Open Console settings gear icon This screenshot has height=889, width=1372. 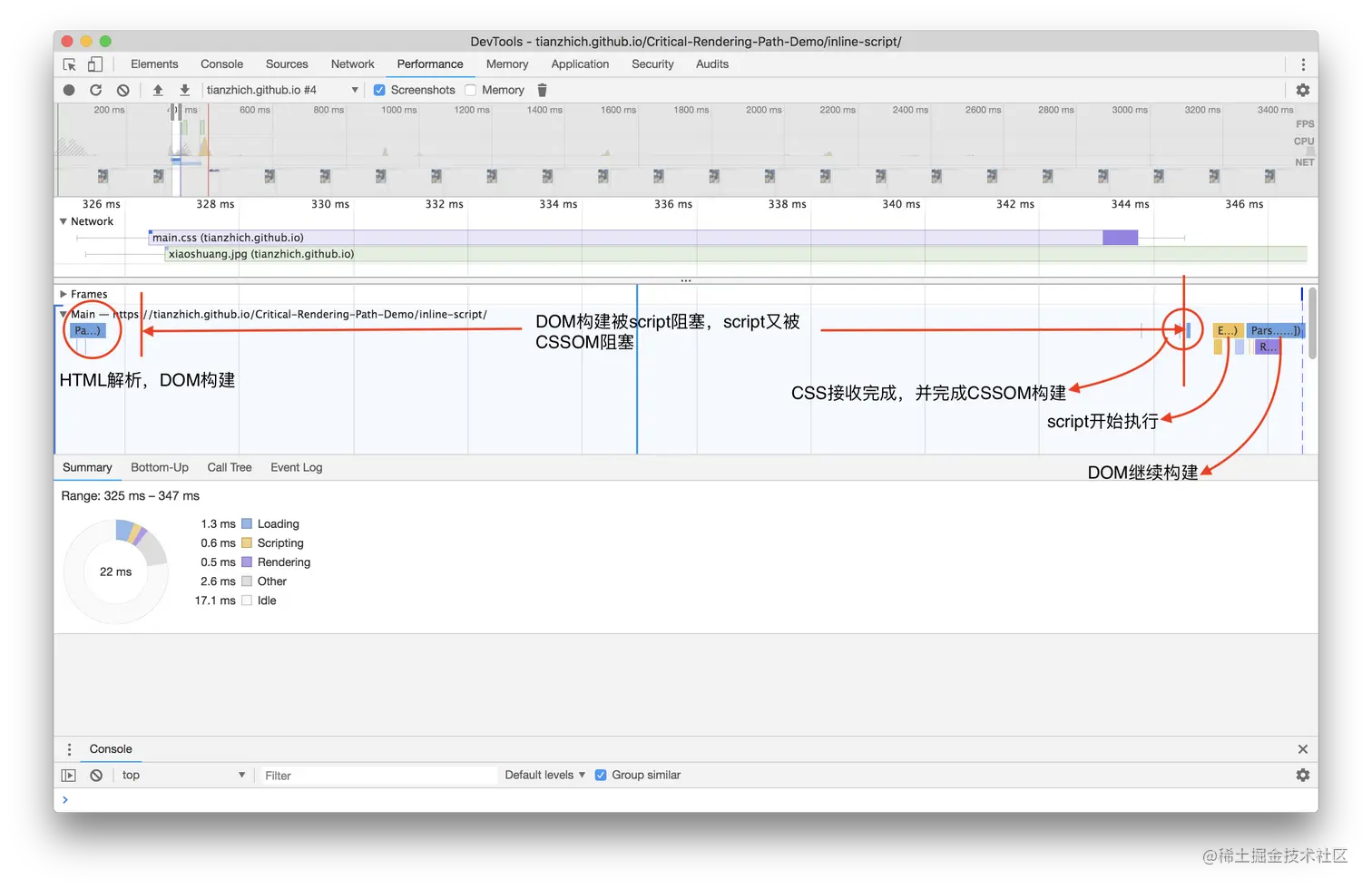[x=1303, y=776]
